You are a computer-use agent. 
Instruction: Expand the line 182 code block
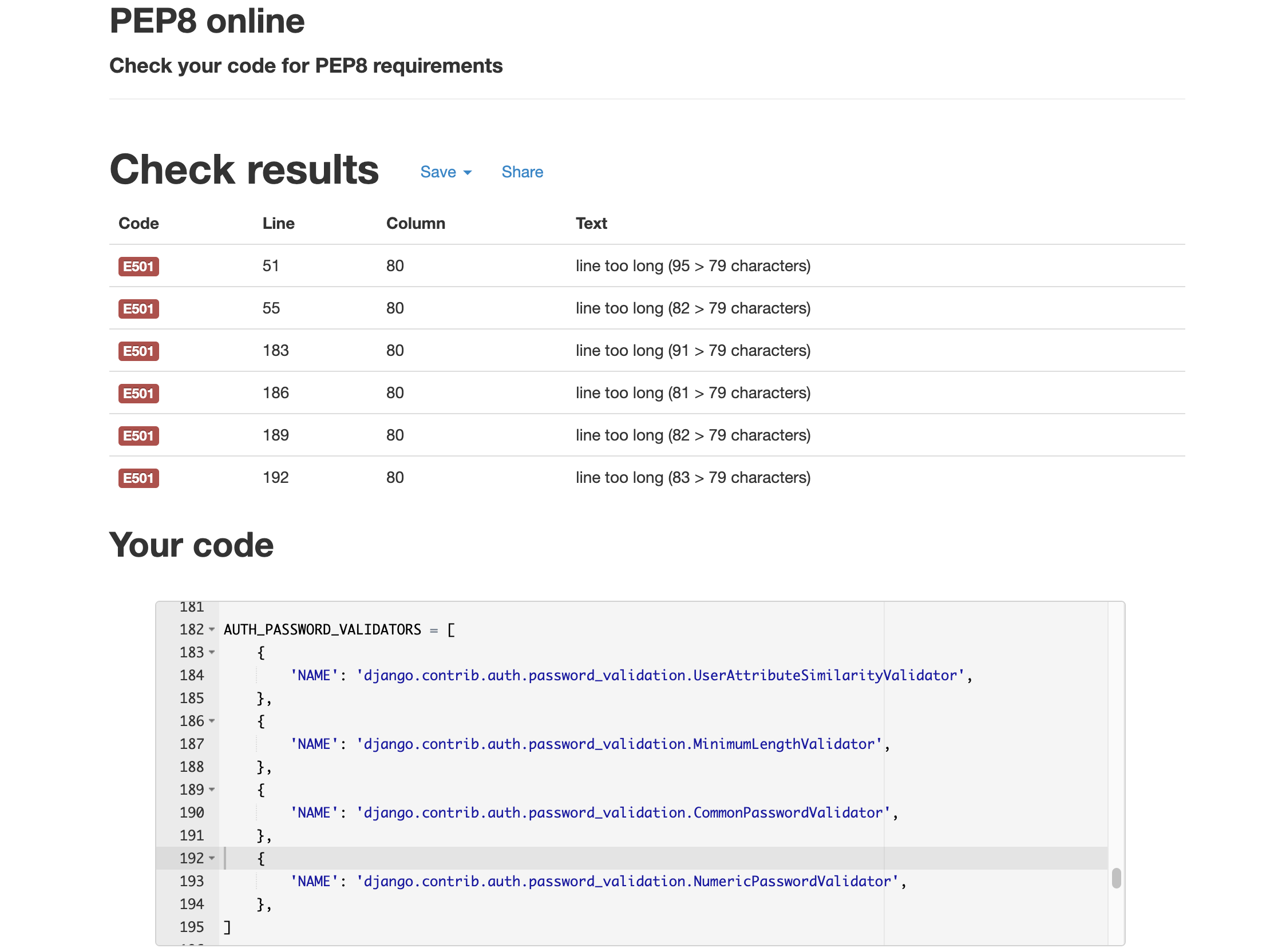(x=215, y=629)
